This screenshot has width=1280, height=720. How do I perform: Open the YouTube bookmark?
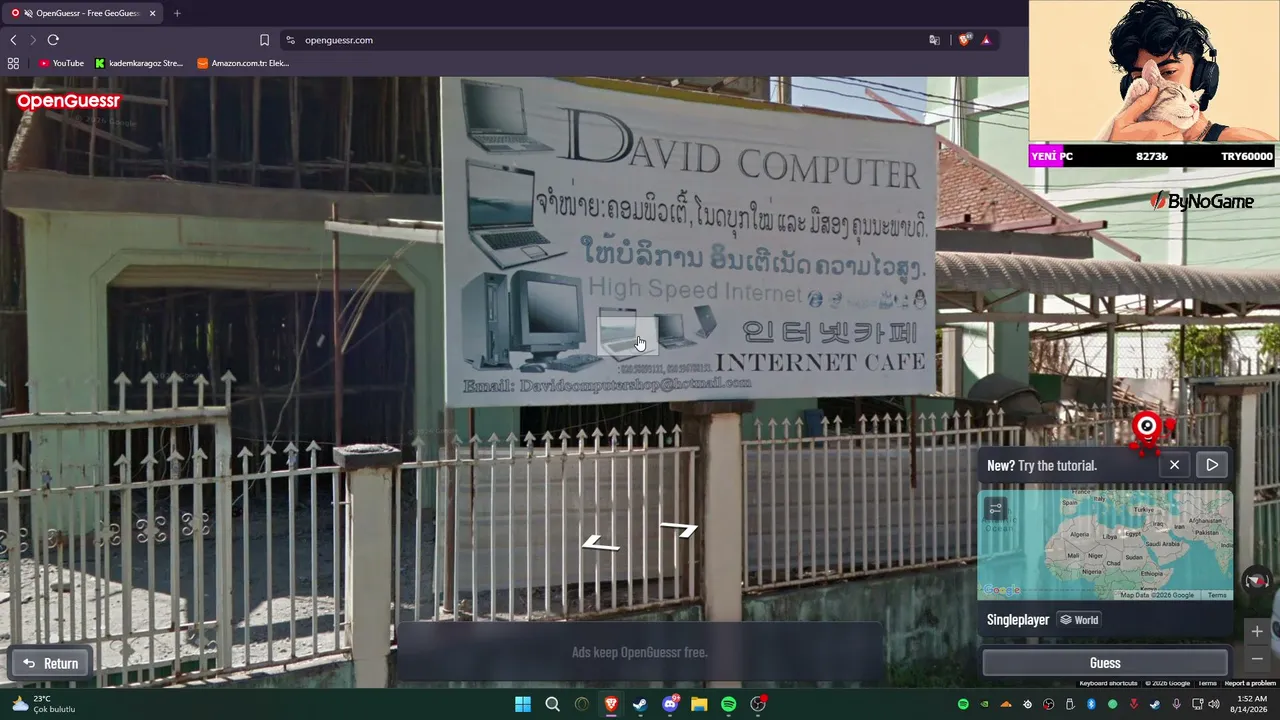point(61,63)
